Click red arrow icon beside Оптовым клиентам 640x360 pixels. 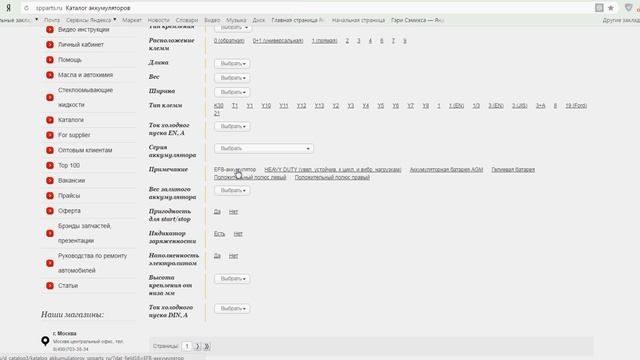[50, 150]
